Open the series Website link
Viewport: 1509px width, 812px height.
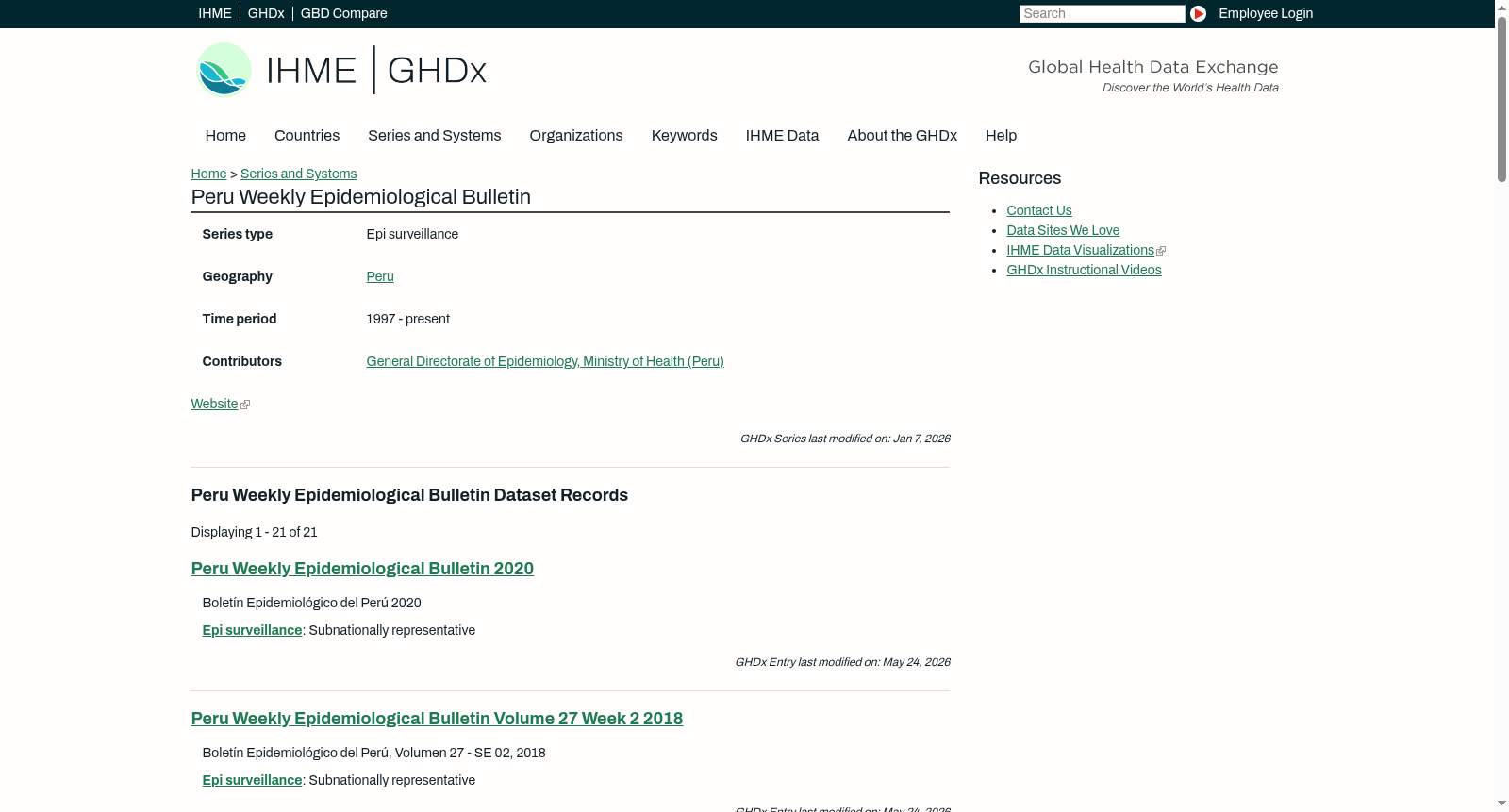click(214, 404)
